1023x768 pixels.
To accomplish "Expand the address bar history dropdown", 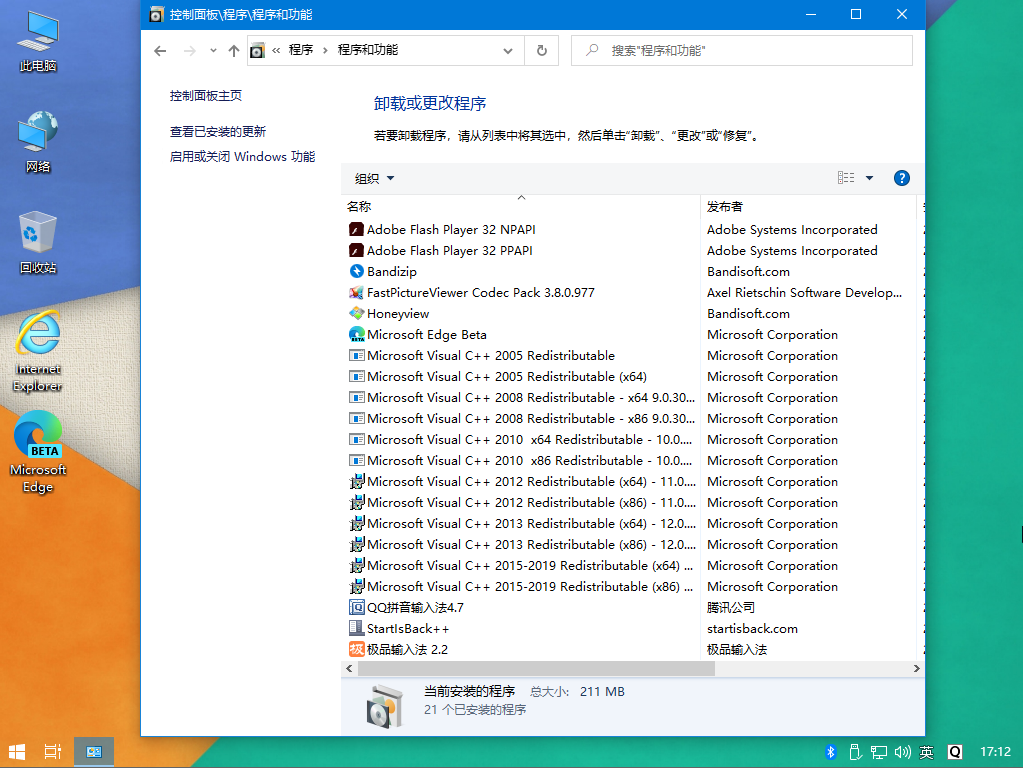I will point(508,50).
